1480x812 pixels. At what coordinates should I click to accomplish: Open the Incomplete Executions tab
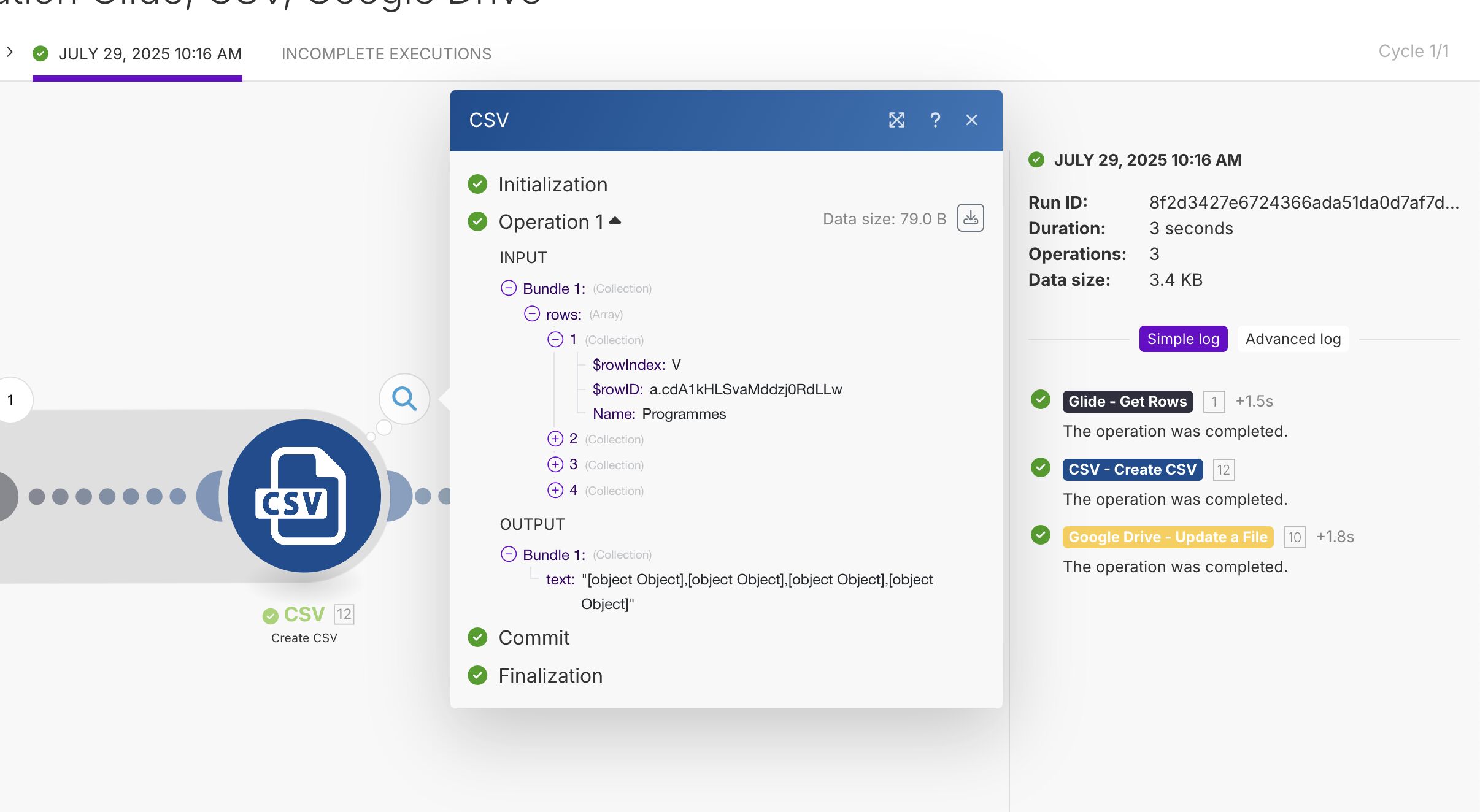click(x=387, y=54)
